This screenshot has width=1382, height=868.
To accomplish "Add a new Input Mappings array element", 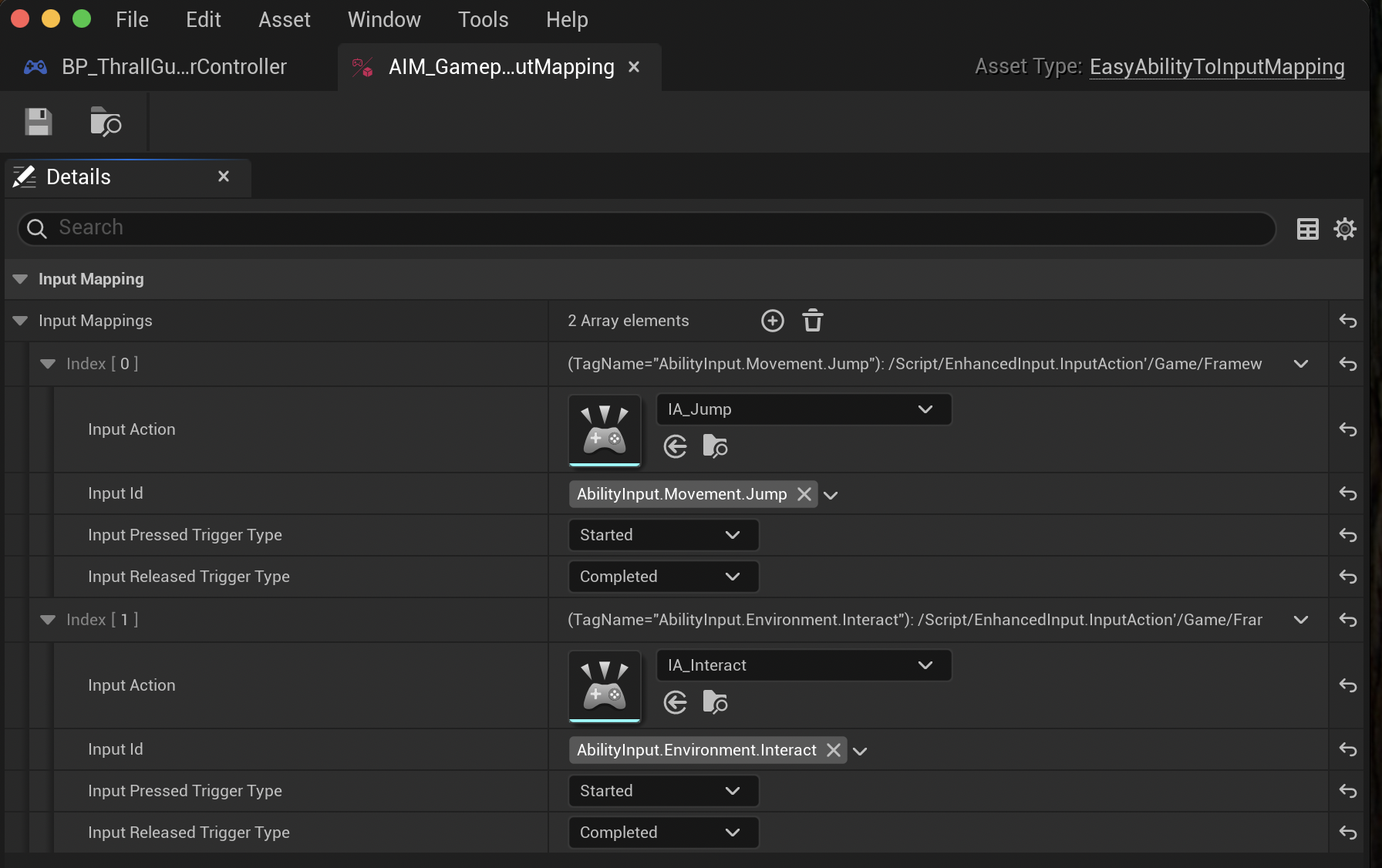I will [x=772, y=320].
